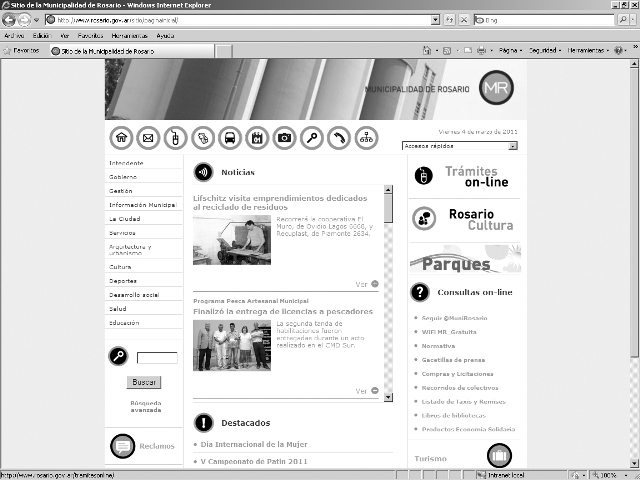The width and height of the screenshot is (640, 480).
Task: Open the Ver menu
Action: pyautogui.click(x=64, y=36)
